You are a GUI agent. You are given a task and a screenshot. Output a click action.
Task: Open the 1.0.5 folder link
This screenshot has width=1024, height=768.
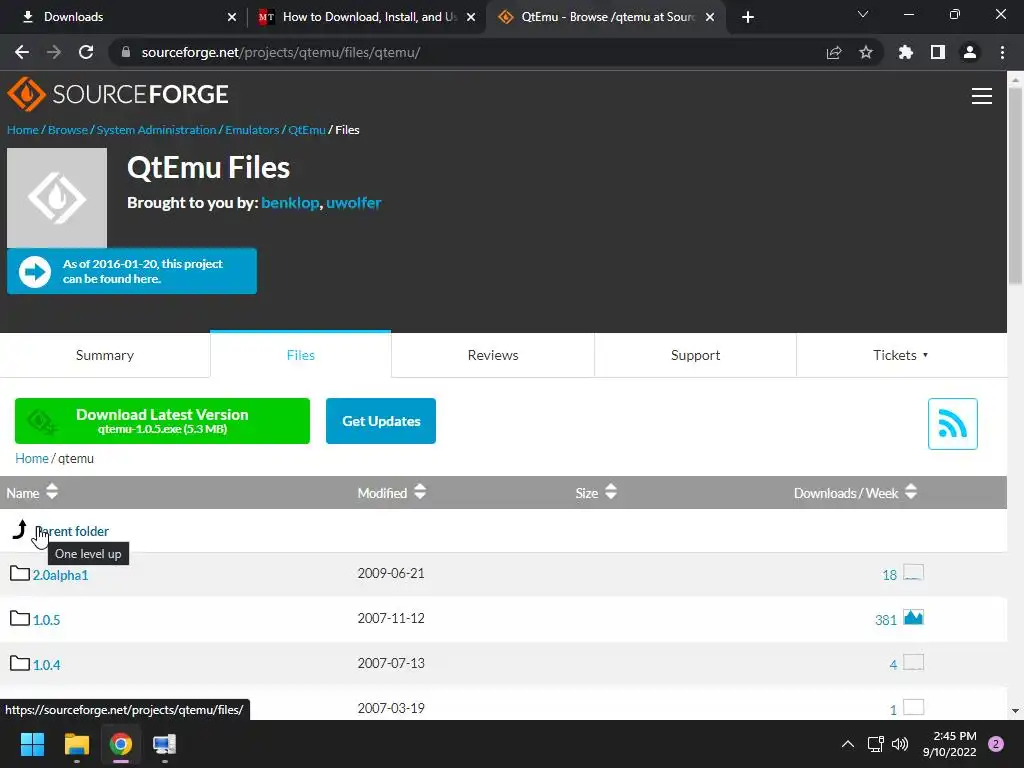(x=46, y=620)
